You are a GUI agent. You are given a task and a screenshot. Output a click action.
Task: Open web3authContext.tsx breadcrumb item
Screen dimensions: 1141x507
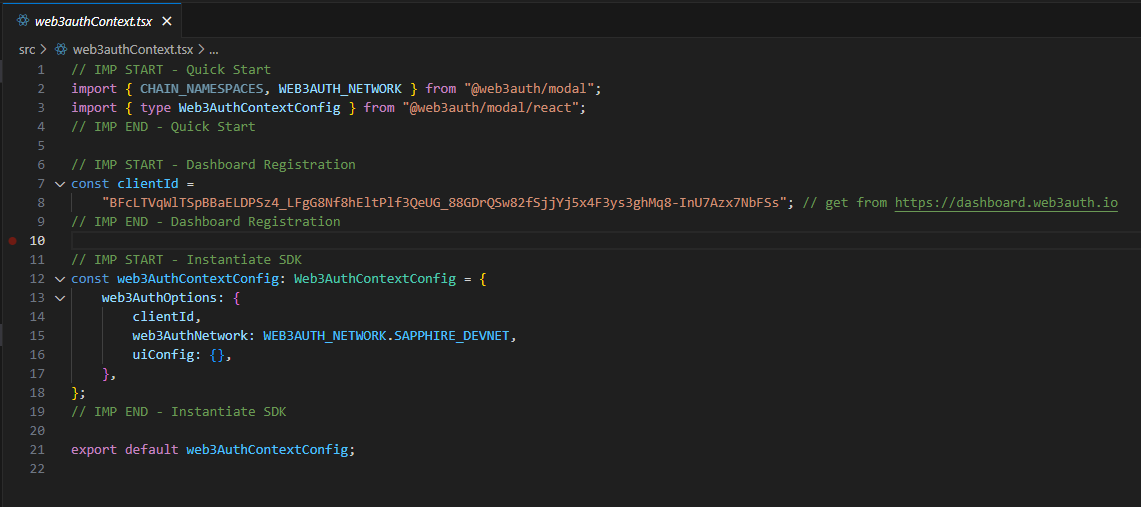(x=132, y=49)
